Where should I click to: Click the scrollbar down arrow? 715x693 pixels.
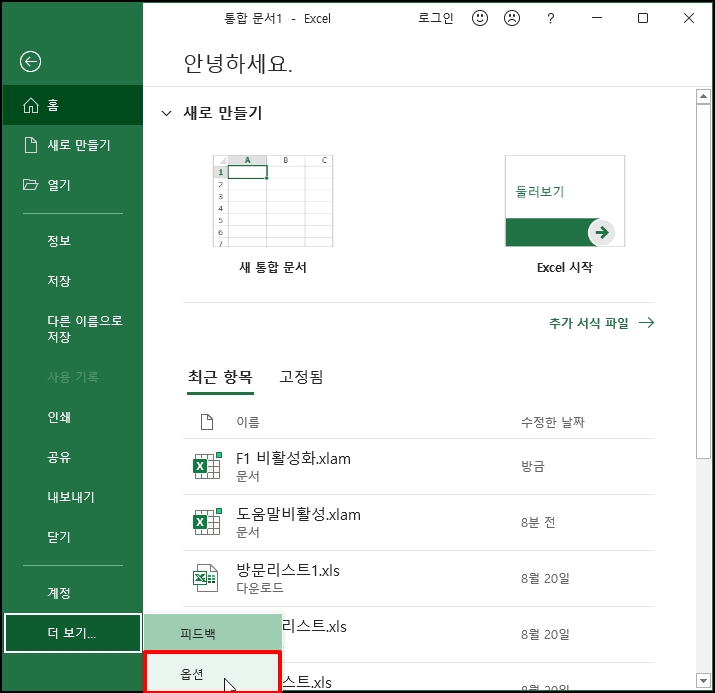[x=703, y=680]
